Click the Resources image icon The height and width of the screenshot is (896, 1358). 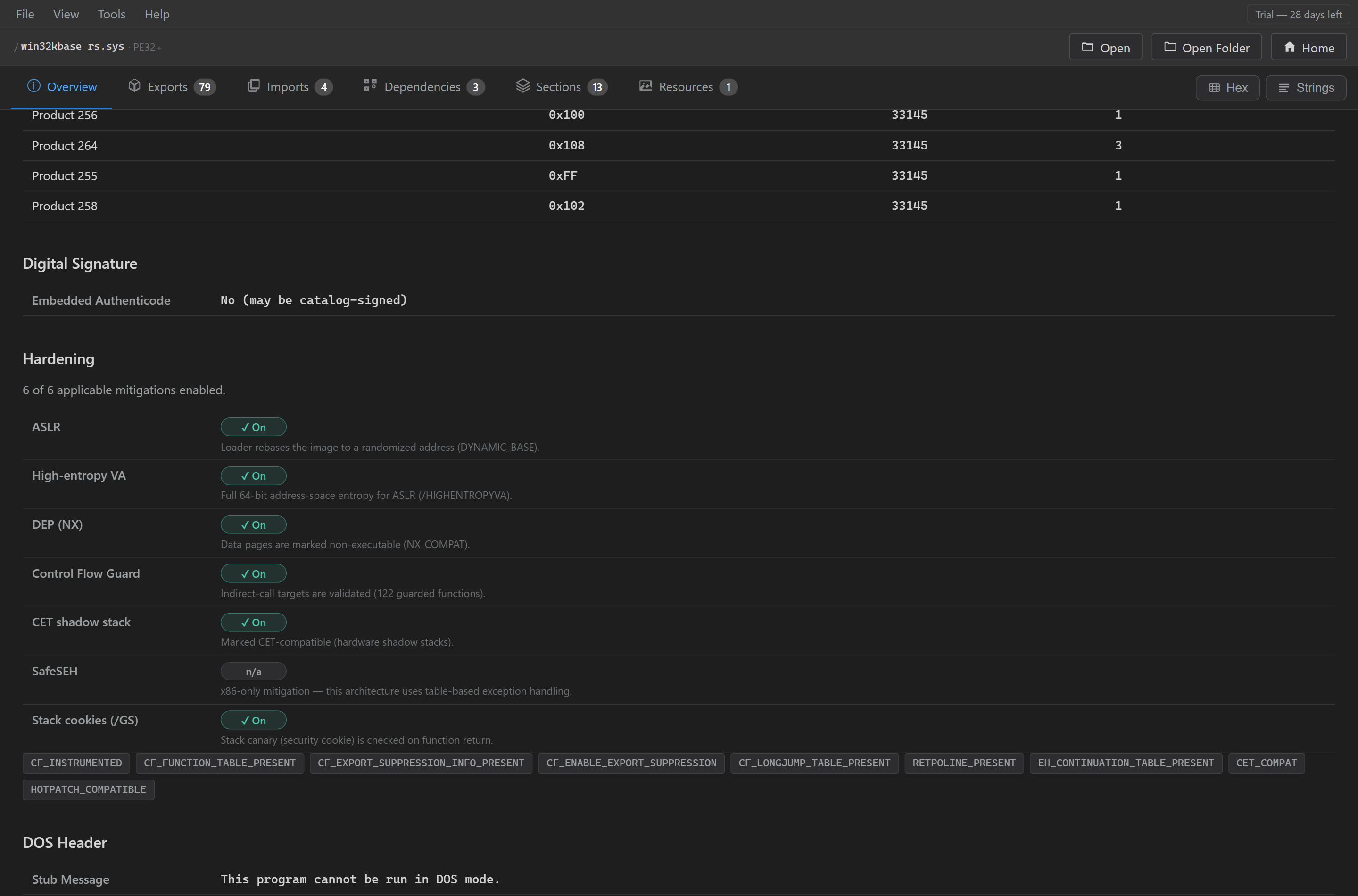(x=646, y=86)
